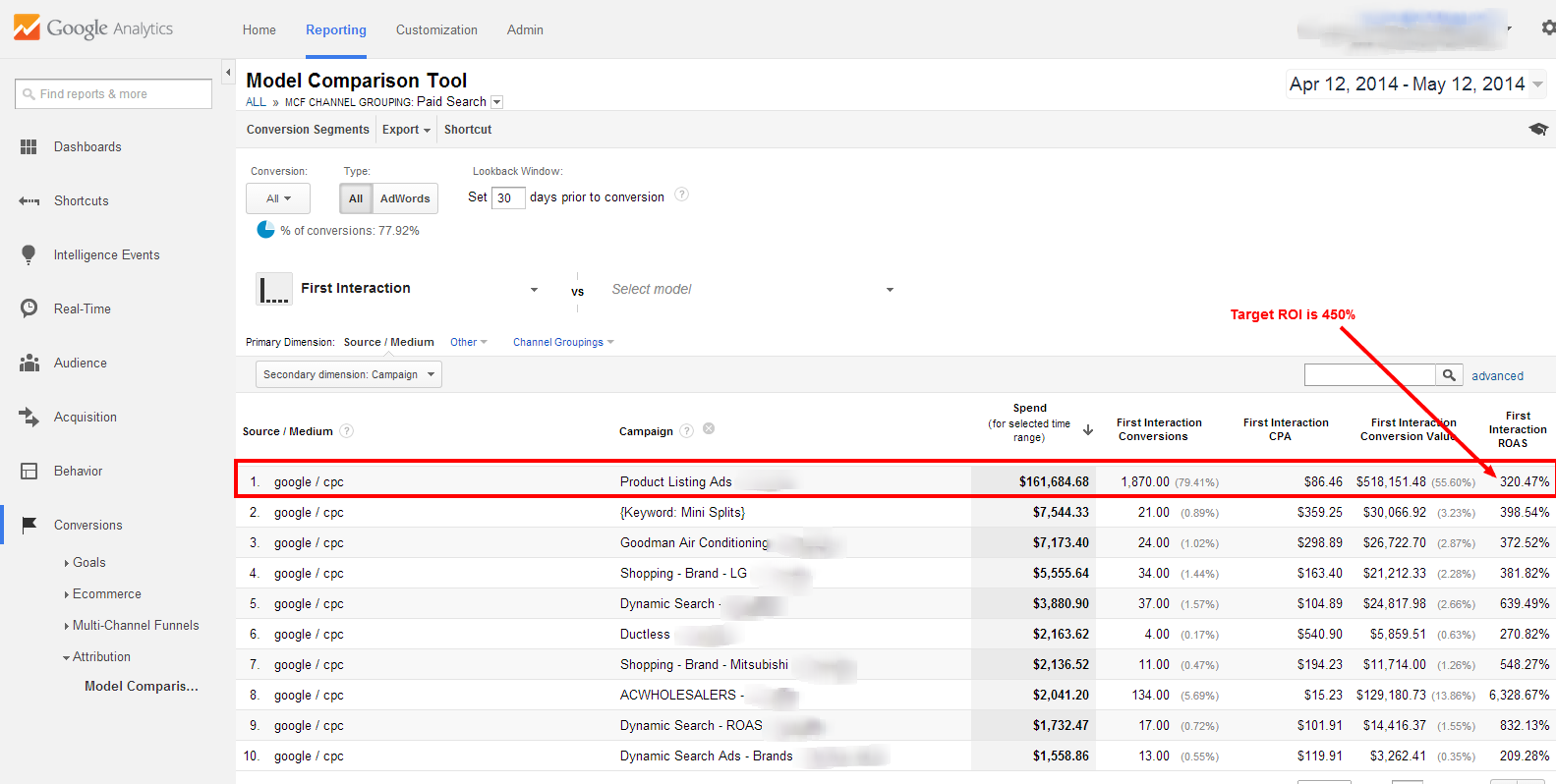
Task: Select the All type toggle
Action: (x=356, y=198)
